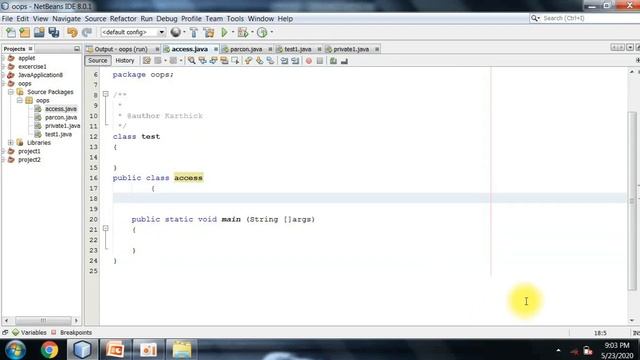Select the project2 project node

(29, 160)
